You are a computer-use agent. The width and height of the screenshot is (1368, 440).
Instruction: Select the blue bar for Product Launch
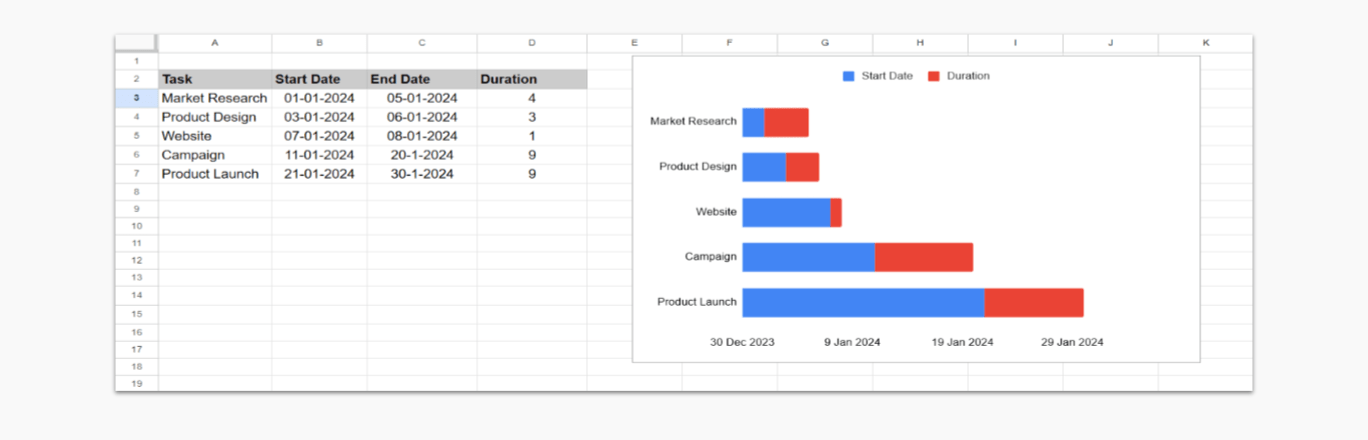(x=862, y=302)
